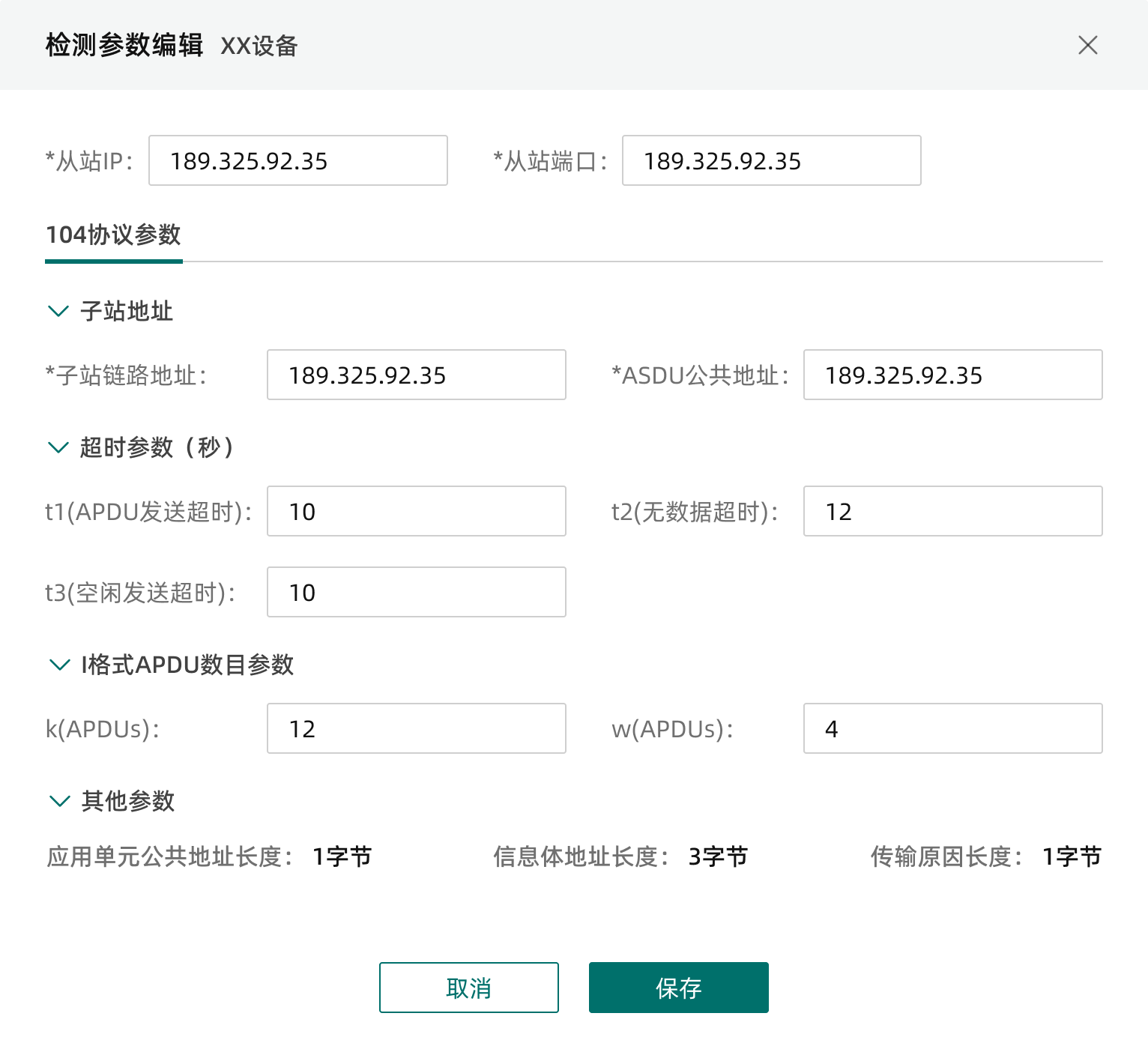
Task: Edit the t1(APDU发送超时) field
Action: point(417,511)
